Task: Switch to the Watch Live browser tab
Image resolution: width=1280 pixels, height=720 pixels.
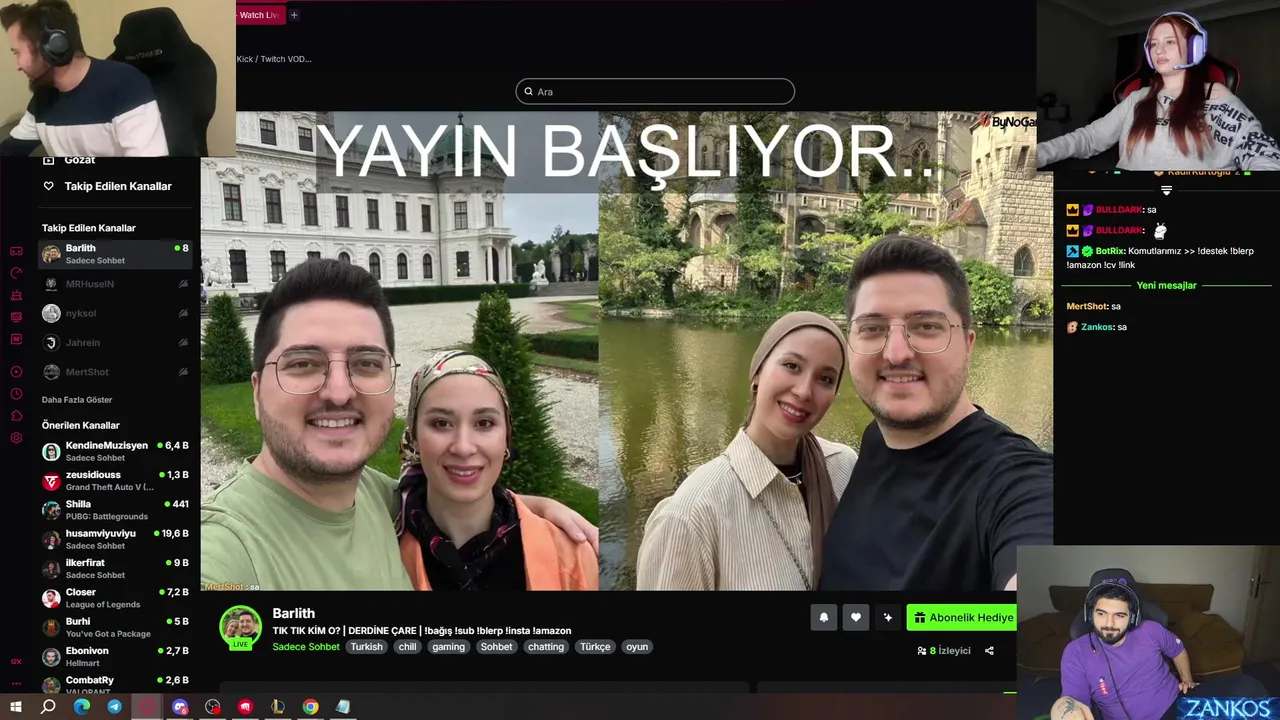Action: (x=260, y=15)
